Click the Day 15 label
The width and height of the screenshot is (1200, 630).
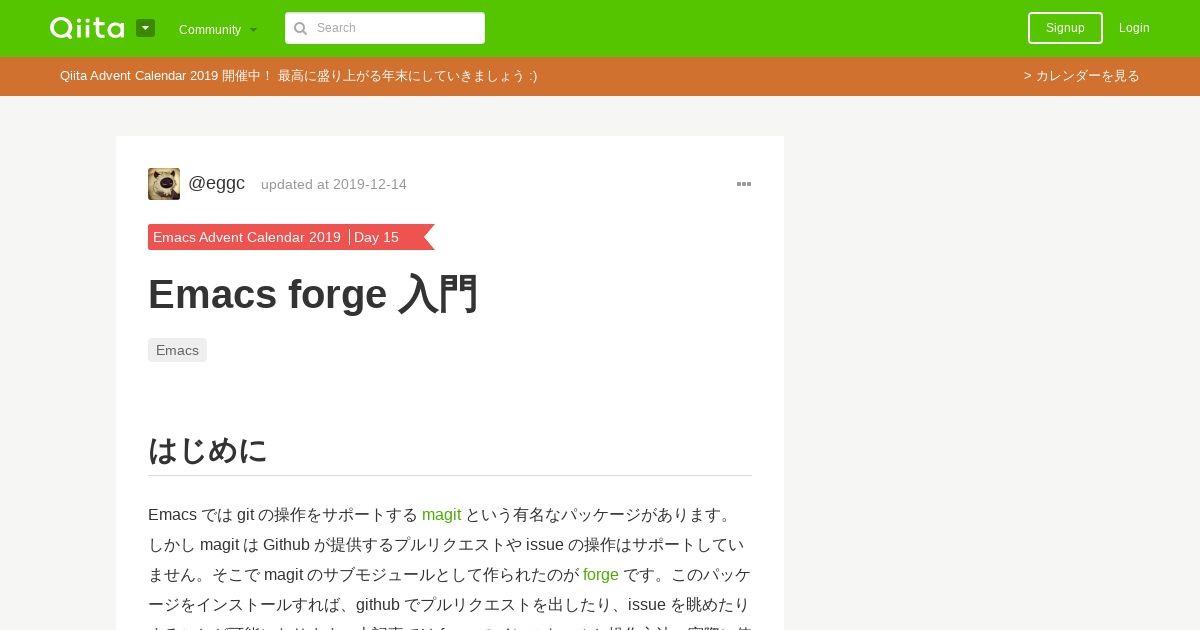coord(376,237)
